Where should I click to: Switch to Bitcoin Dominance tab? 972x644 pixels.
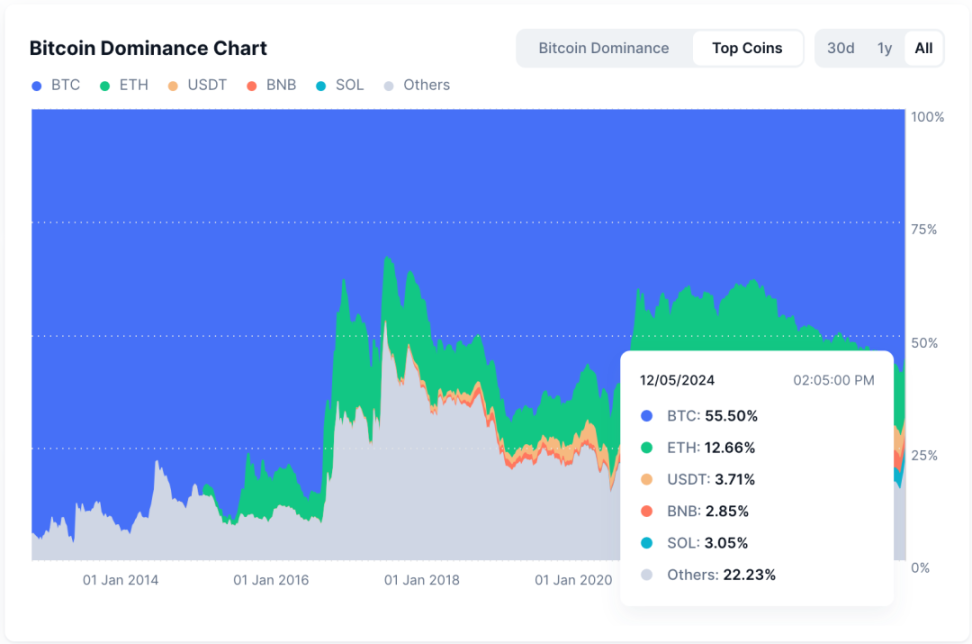603,48
